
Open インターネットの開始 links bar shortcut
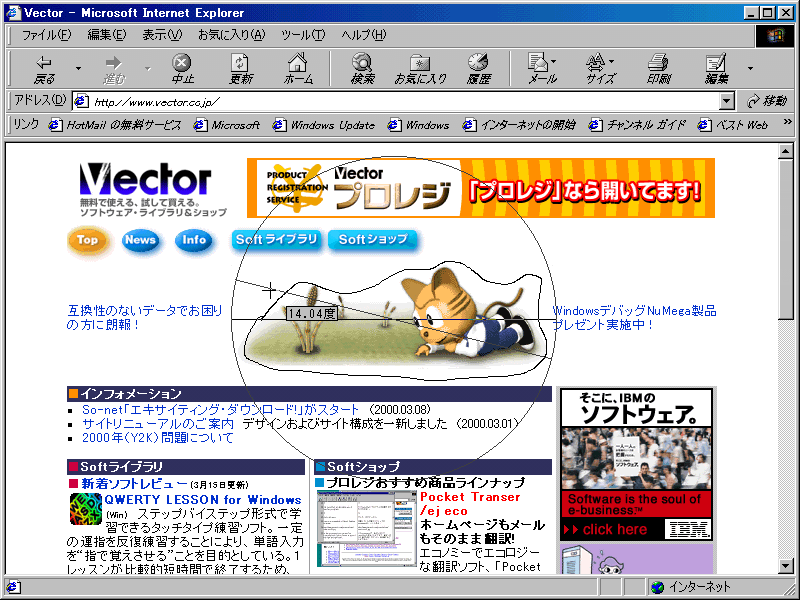pyautogui.click(x=519, y=125)
